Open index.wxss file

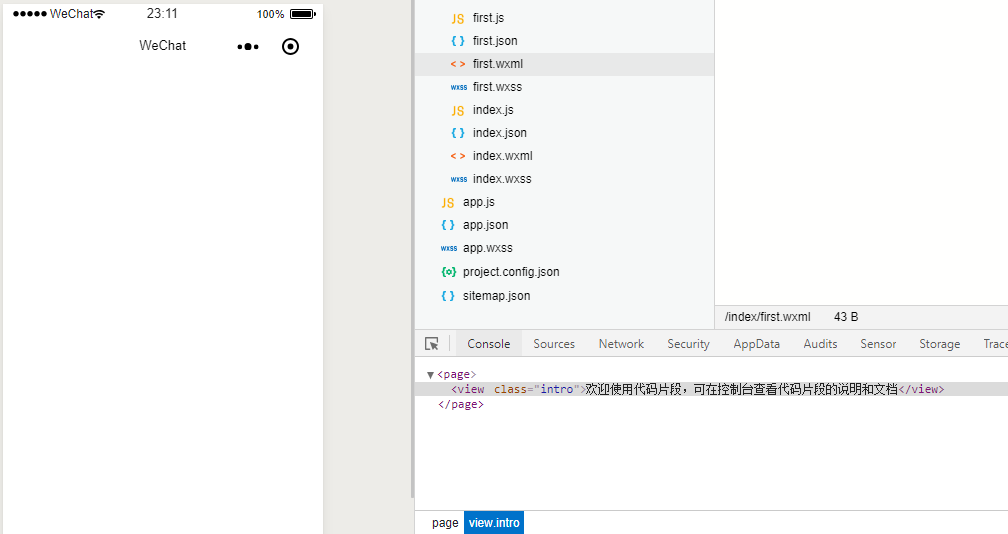(501, 179)
